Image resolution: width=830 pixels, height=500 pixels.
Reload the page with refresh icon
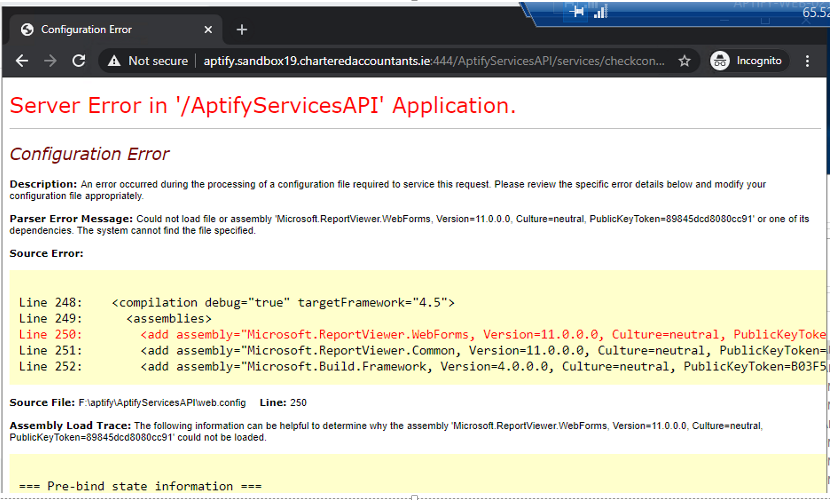click(x=79, y=61)
